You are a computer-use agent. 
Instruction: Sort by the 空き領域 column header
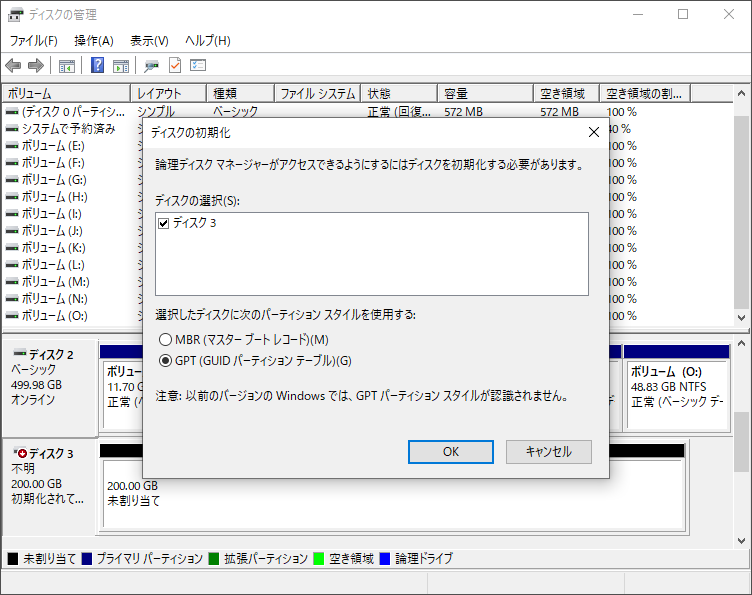click(566, 93)
